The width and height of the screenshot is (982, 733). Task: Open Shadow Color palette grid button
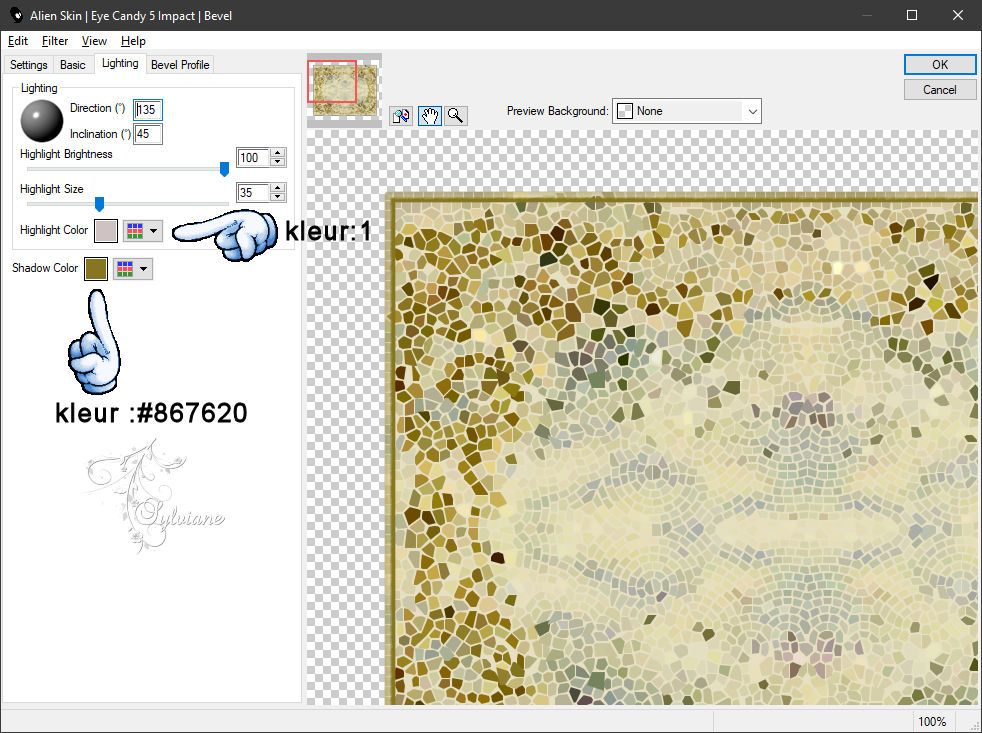tap(133, 269)
